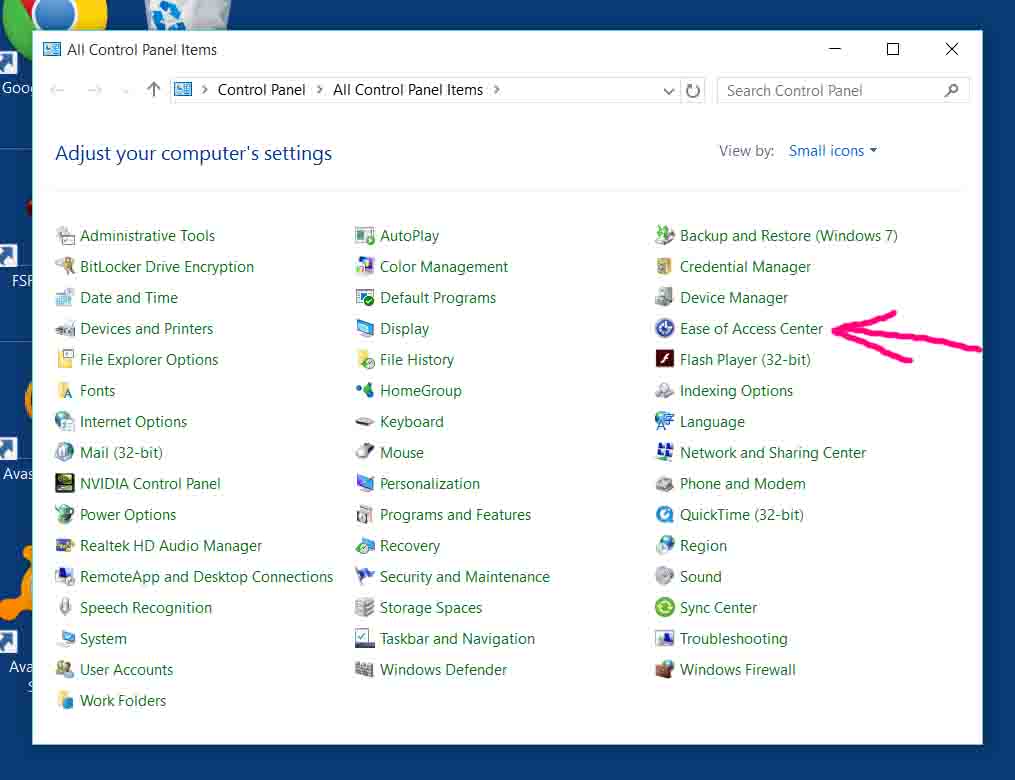The height and width of the screenshot is (780, 1015).
Task: Open Device Manager
Action: point(733,297)
